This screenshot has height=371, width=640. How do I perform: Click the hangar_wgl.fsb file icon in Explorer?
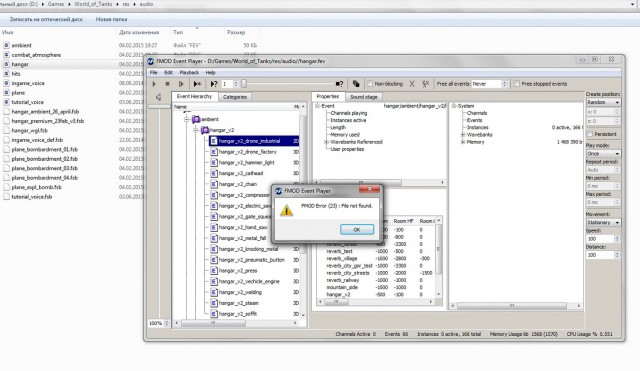(x=6, y=131)
